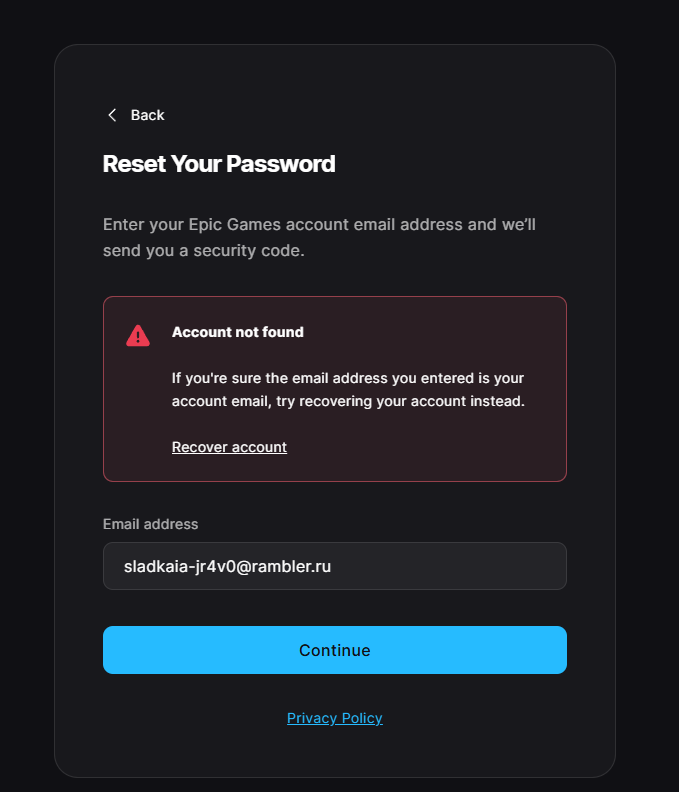Submit with the blue Continue button

[335, 650]
